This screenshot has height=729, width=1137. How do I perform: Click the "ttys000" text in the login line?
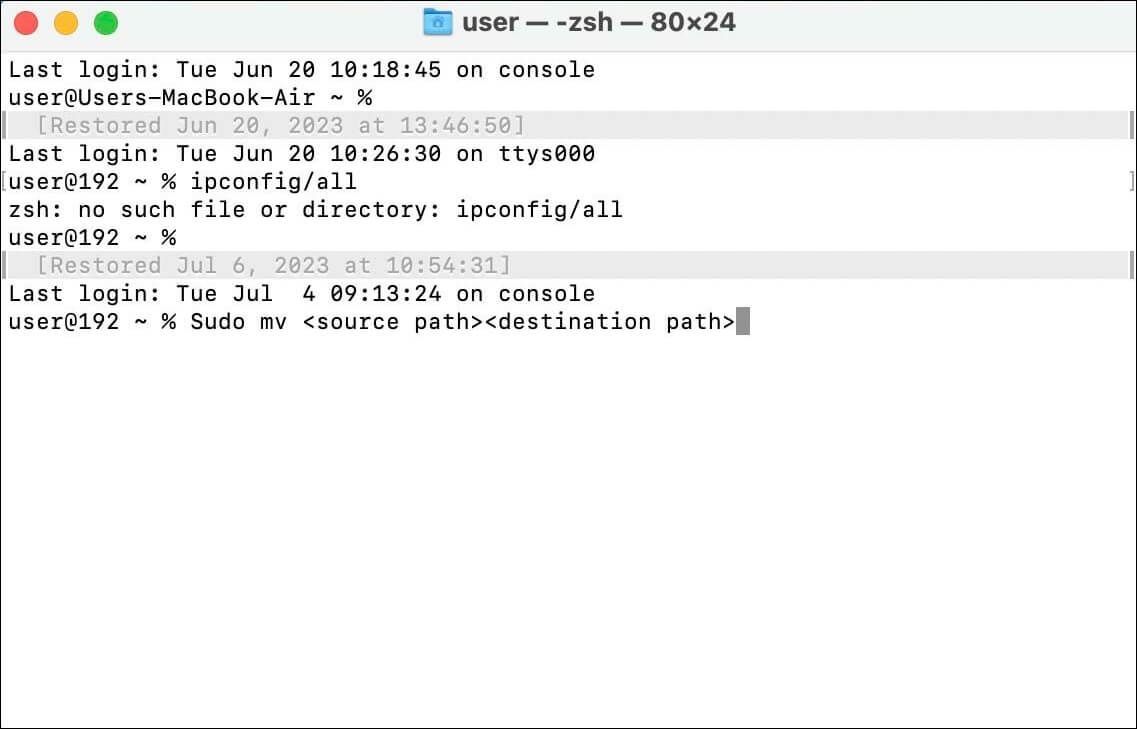tap(546, 154)
